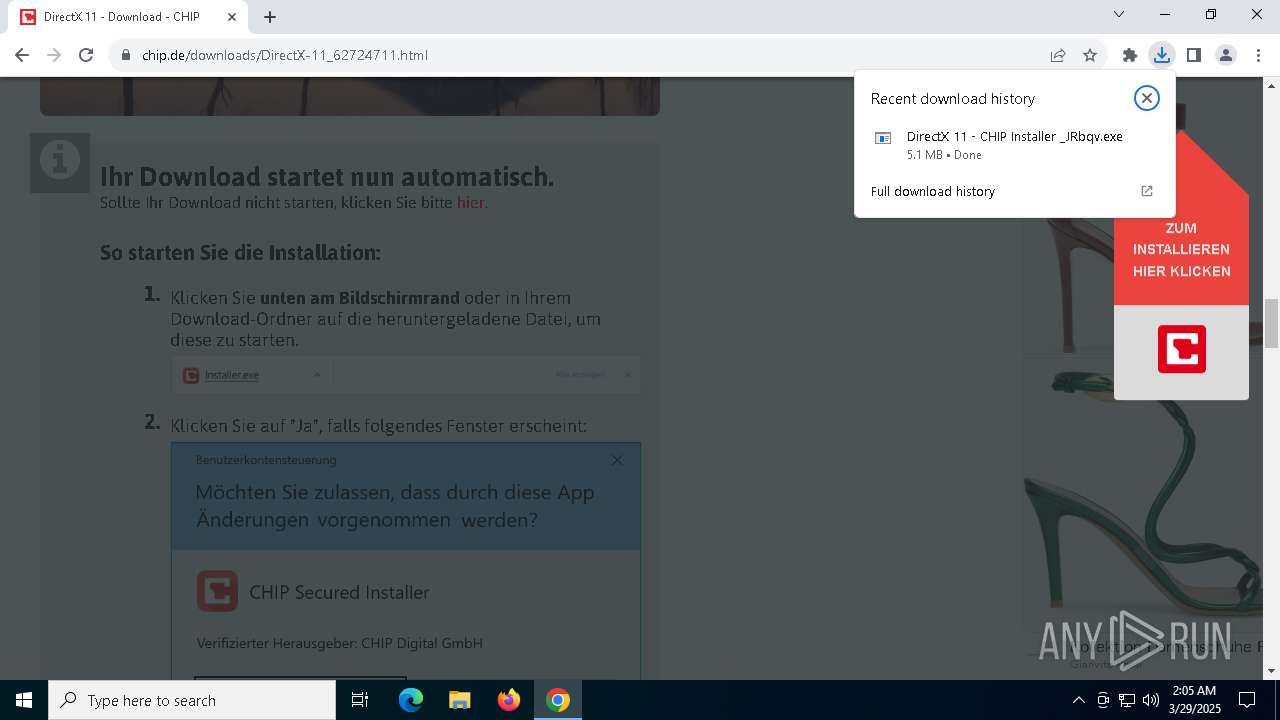Click the info icon beside download heading
Image resolution: width=1280 pixels, height=720 pixels.
coord(60,162)
